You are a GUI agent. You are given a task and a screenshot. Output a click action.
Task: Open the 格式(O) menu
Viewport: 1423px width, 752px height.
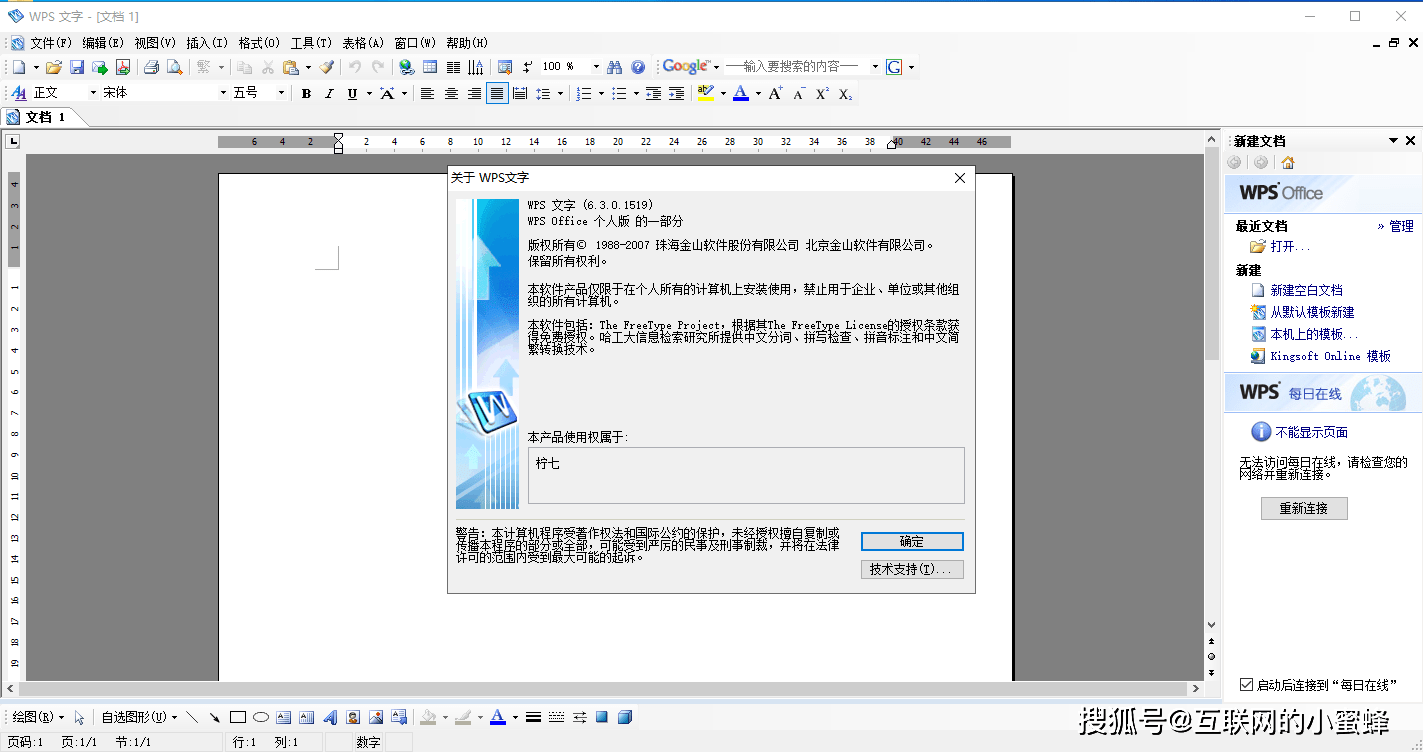point(259,43)
